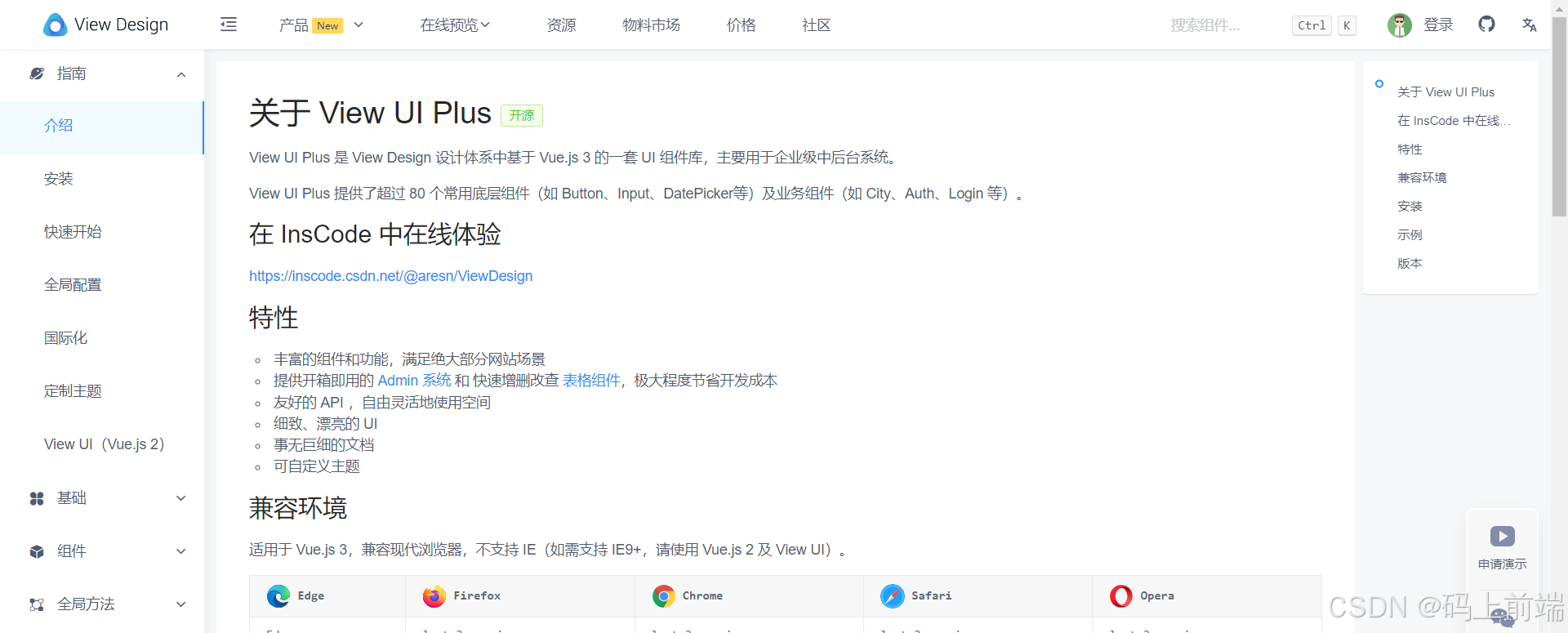Click the 指南 planet icon
1568x633 pixels.
point(37,74)
